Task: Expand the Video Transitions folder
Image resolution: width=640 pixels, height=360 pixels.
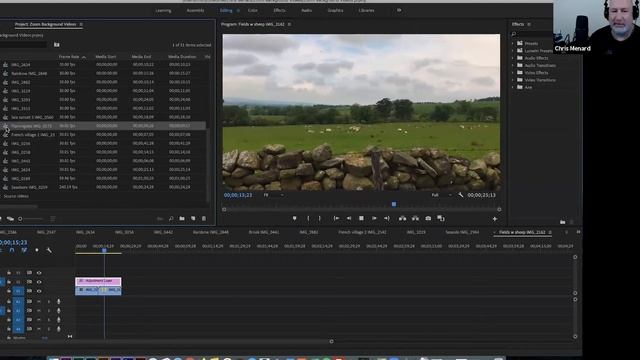Action: point(513,80)
